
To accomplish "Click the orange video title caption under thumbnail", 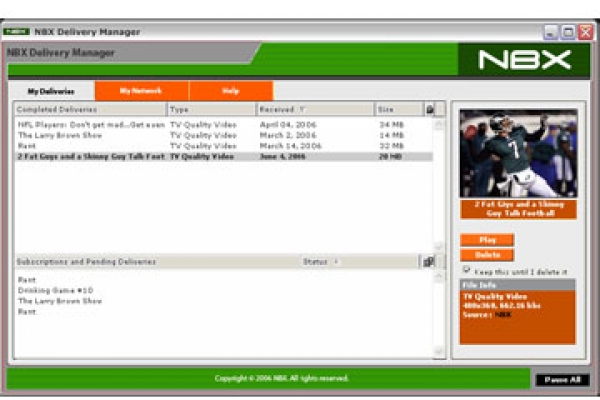I will [518, 209].
